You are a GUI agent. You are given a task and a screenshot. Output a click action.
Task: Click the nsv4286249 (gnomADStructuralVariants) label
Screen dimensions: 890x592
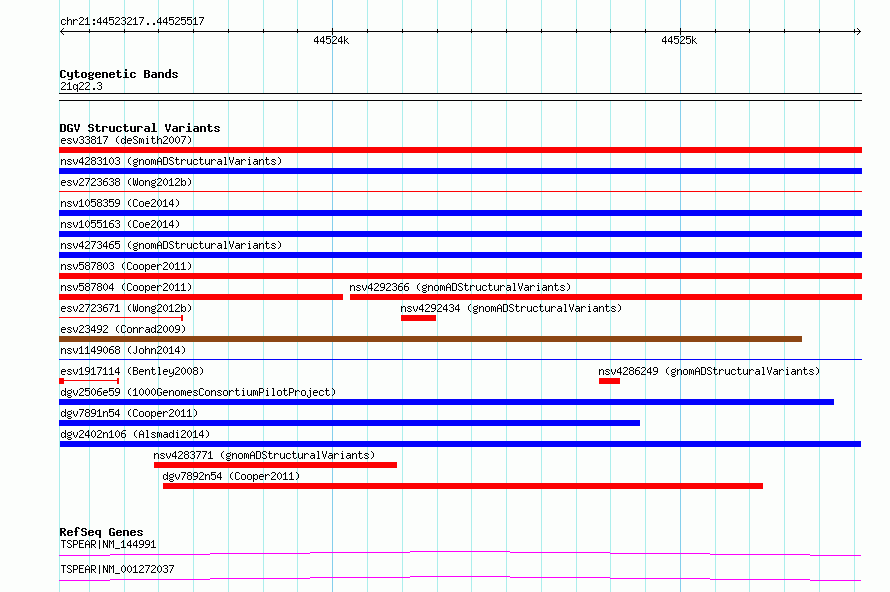709,371
